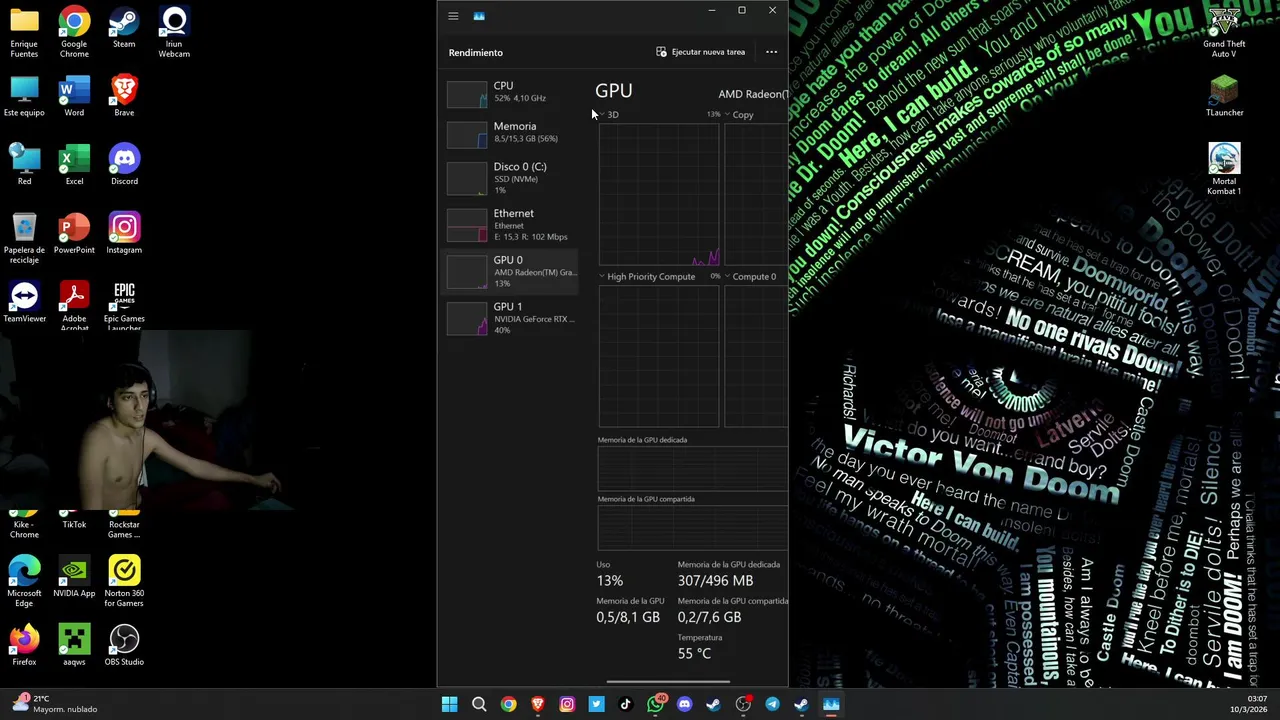1280x720 pixels.
Task: Open the Task Manager hamburger navigation menu
Action: [453, 16]
